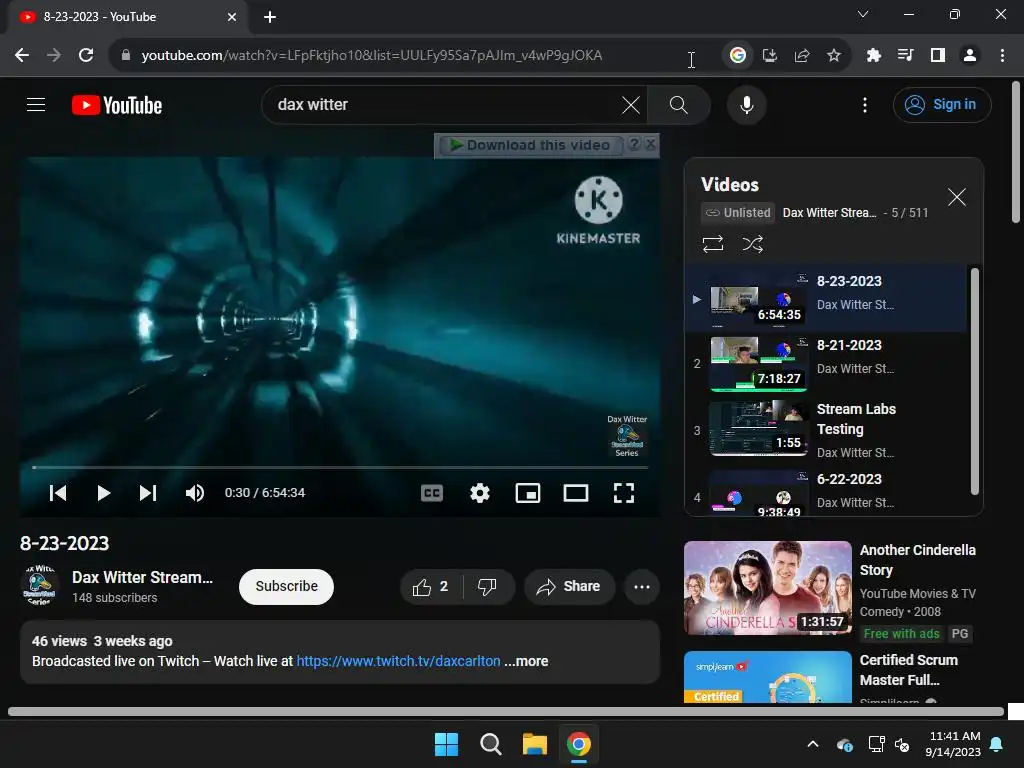
Task: Select the 8-23-2023 playlist video
Action: coord(826,298)
